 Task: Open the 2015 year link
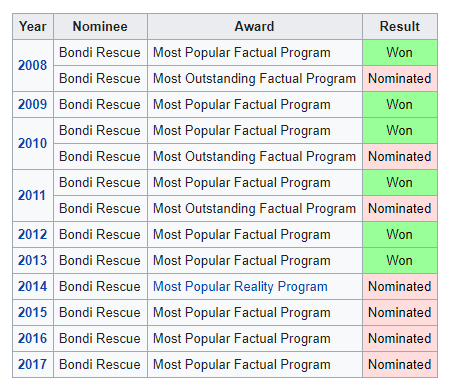click(x=32, y=312)
